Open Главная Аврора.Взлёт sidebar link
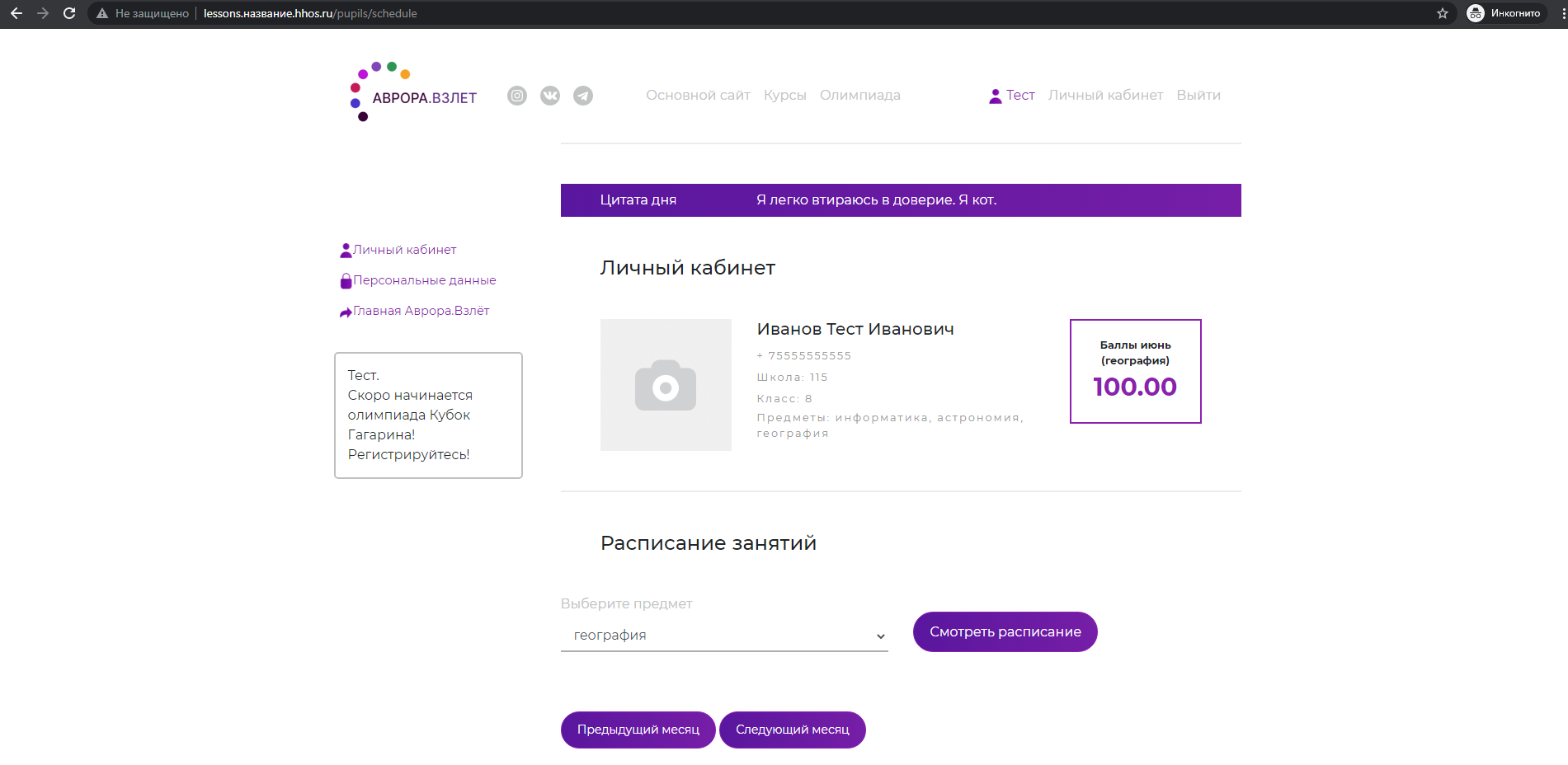Viewport: 1568px width, 765px height. (421, 311)
